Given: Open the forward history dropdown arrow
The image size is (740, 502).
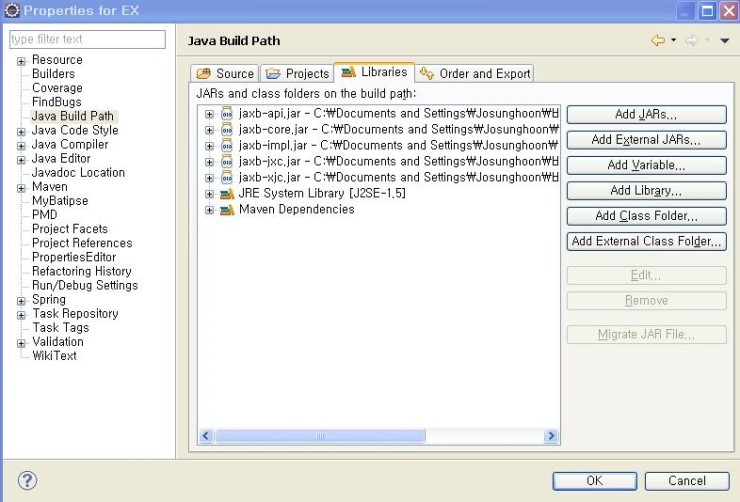Looking at the screenshot, I should (x=707, y=40).
